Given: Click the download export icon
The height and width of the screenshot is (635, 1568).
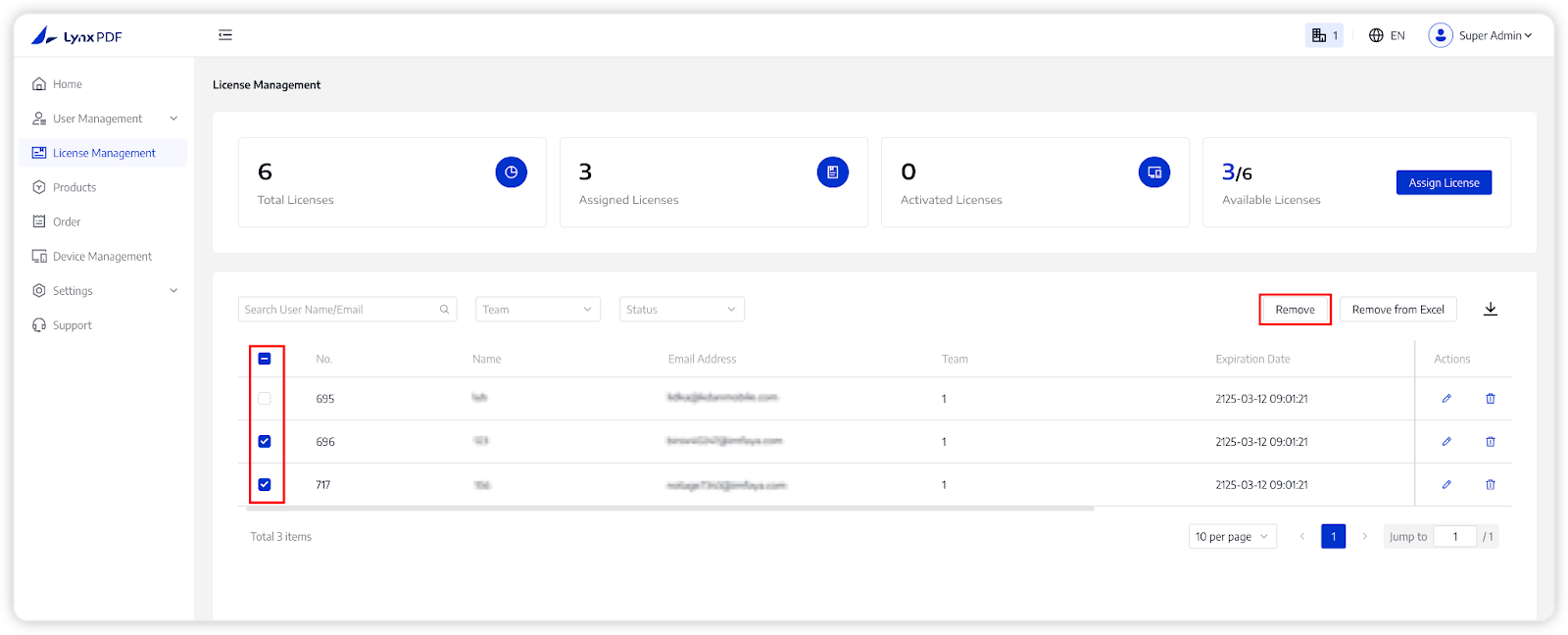Looking at the screenshot, I should (x=1490, y=309).
